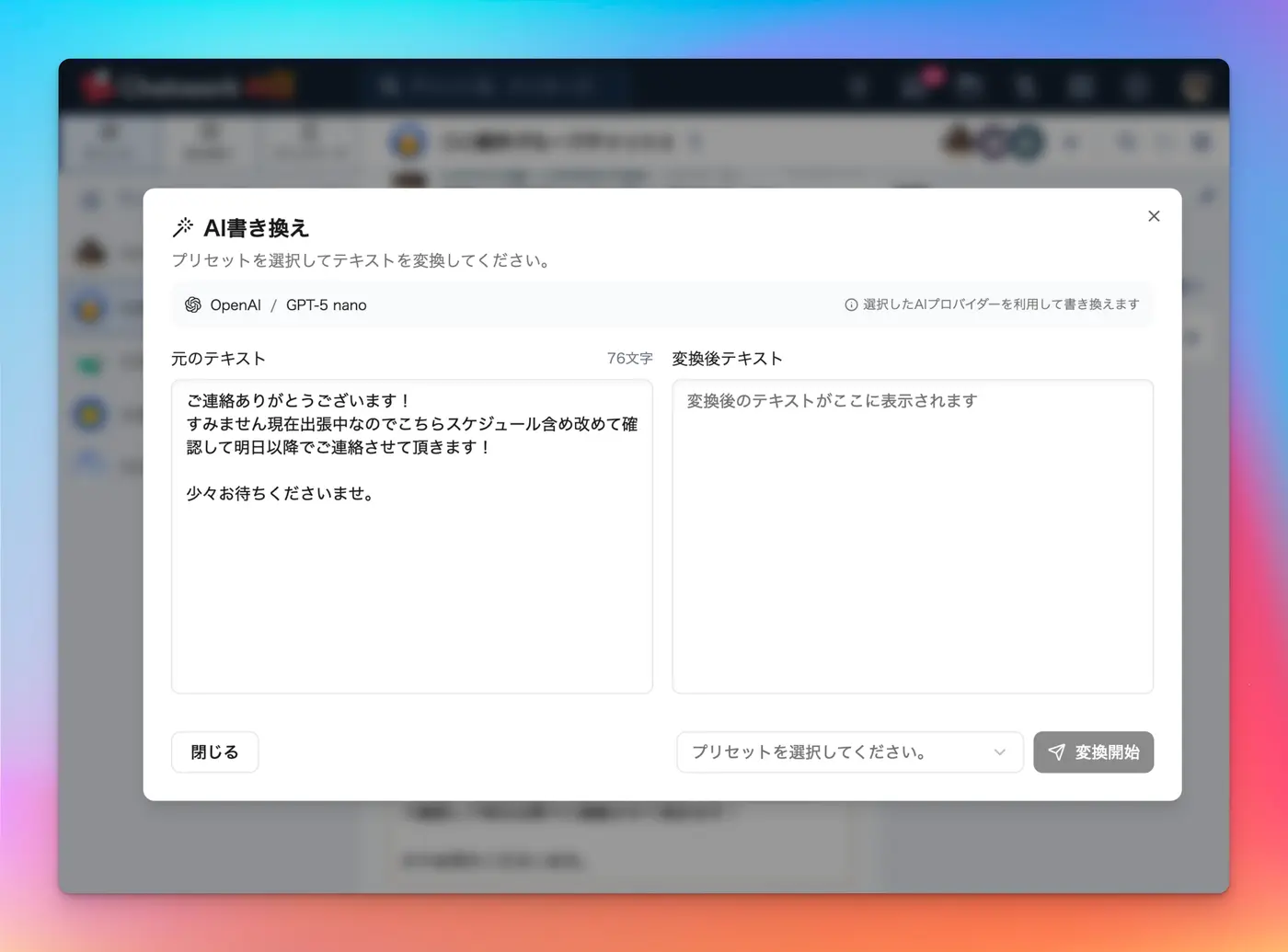Click the subtitle プリセットを選択してテキストを変換してください
This screenshot has width=1288, height=952.
pos(362,260)
